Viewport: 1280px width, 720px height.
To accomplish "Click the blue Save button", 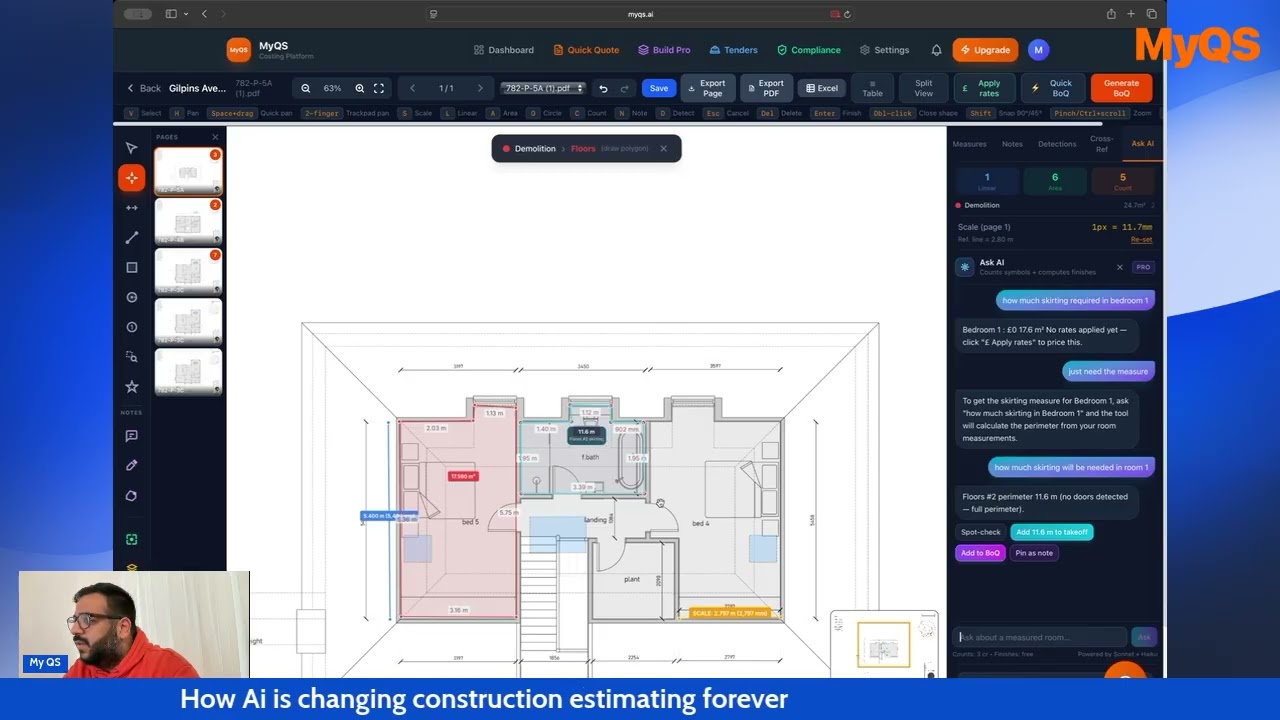I will (x=659, y=88).
